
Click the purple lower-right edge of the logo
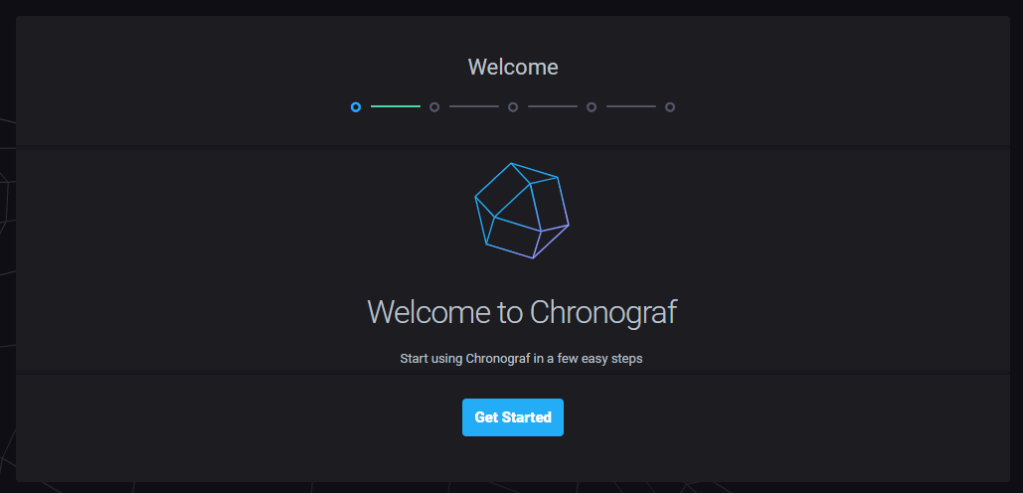pos(553,242)
